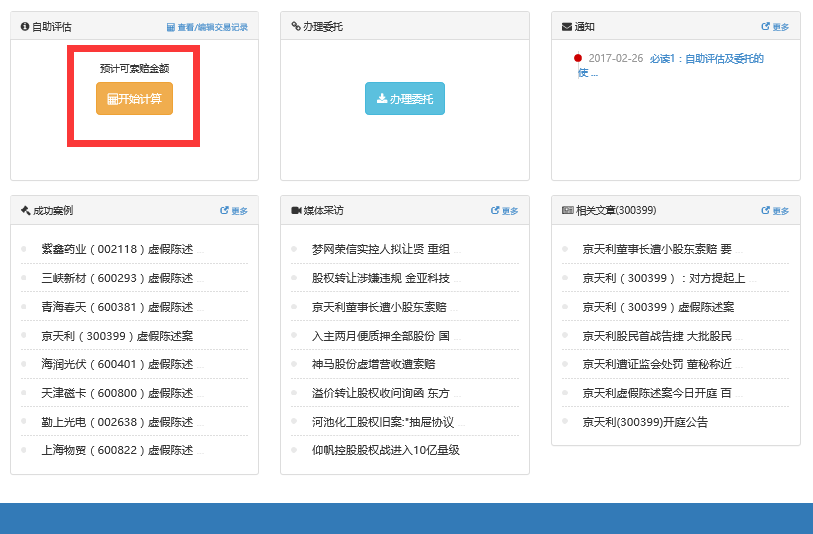
Task: Click 更多 in the 媒体采访 panel
Action: tap(505, 211)
